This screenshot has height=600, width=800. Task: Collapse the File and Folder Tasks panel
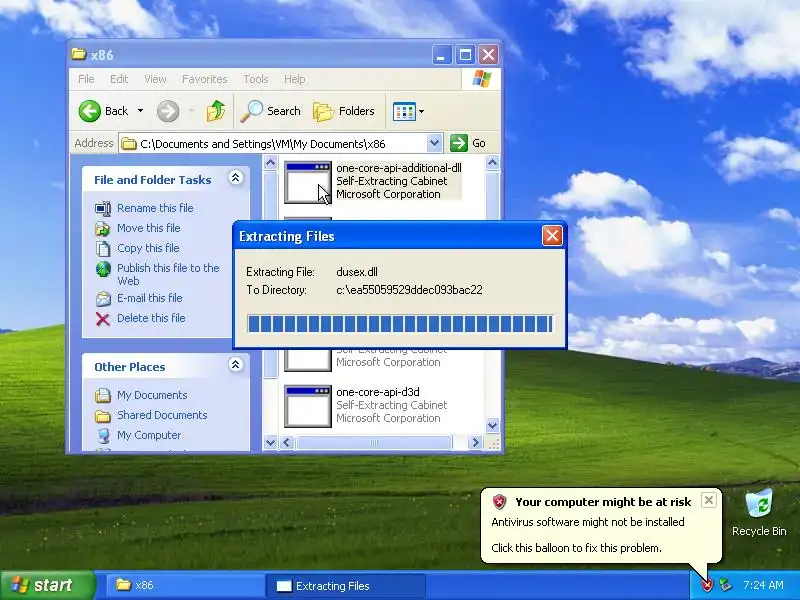235,178
